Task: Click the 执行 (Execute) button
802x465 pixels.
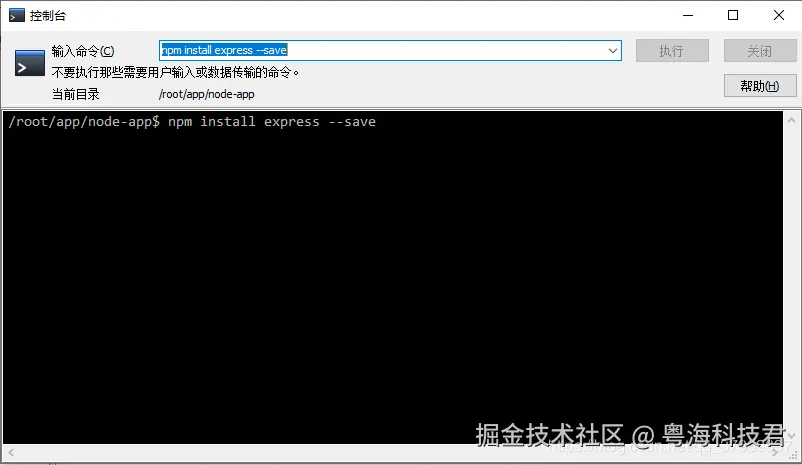Action: 672,51
